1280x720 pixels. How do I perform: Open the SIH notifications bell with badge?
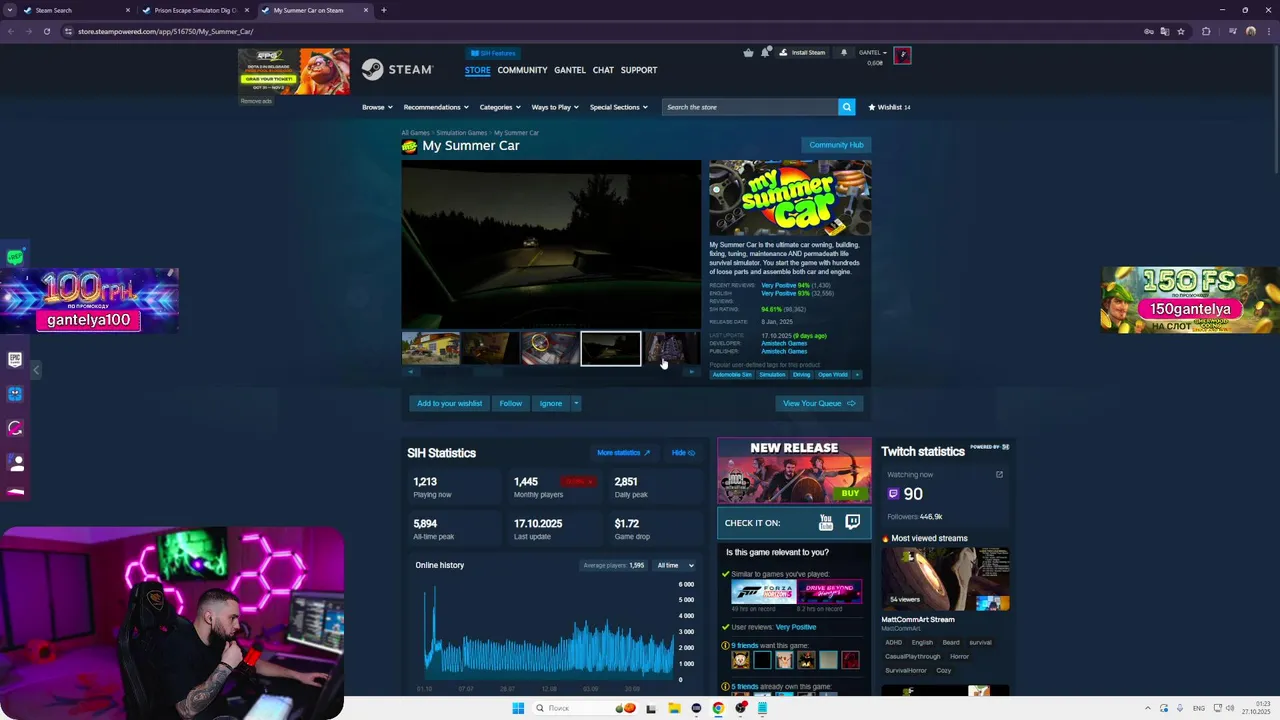click(765, 52)
